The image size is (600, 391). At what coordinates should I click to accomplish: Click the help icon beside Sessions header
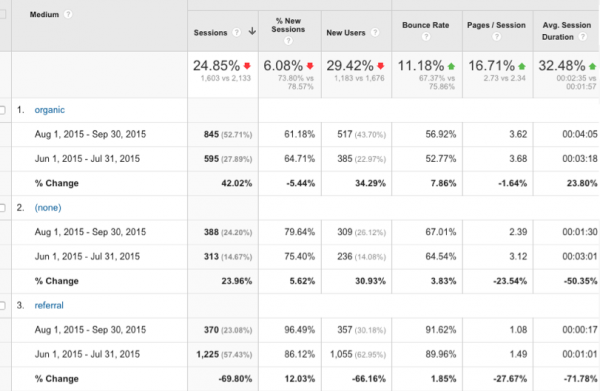point(237,33)
